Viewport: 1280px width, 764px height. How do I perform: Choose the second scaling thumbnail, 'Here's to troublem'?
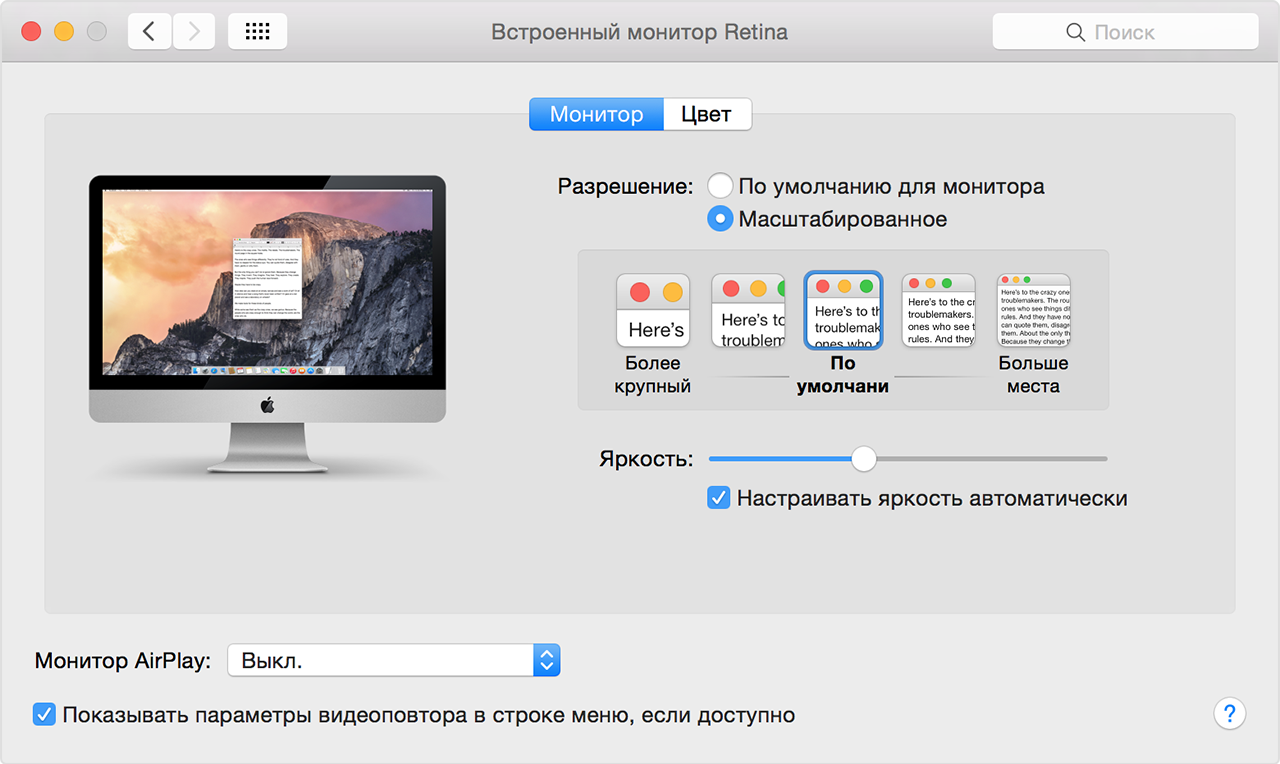pyautogui.click(x=748, y=310)
